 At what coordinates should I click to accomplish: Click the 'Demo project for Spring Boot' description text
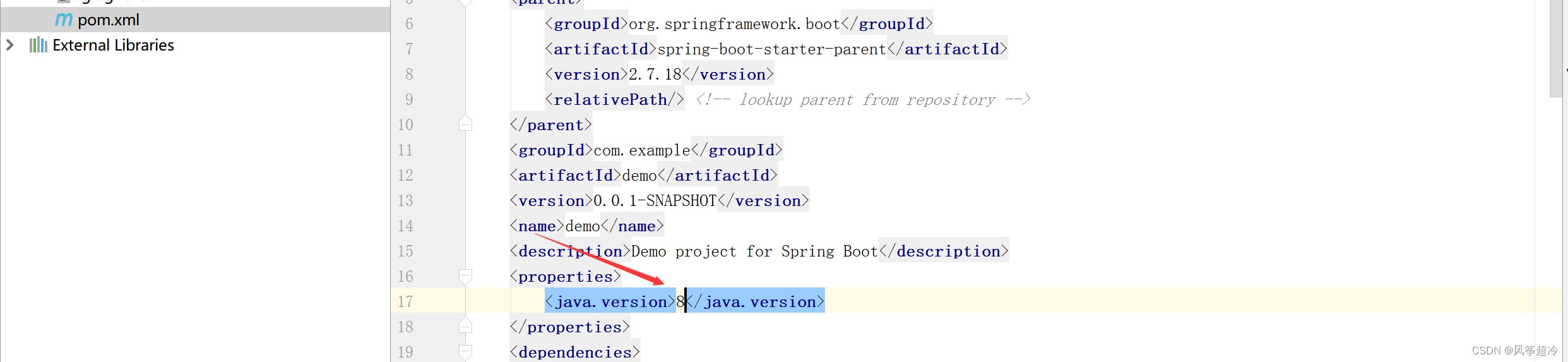[x=754, y=251]
